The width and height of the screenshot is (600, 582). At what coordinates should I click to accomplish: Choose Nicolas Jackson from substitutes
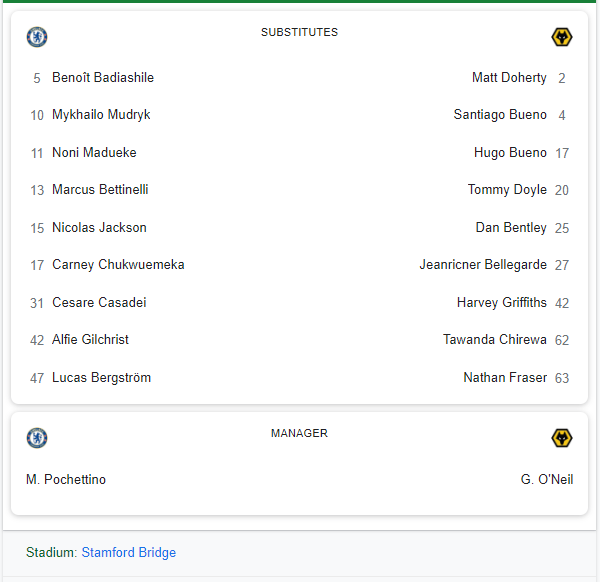[x=99, y=228]
